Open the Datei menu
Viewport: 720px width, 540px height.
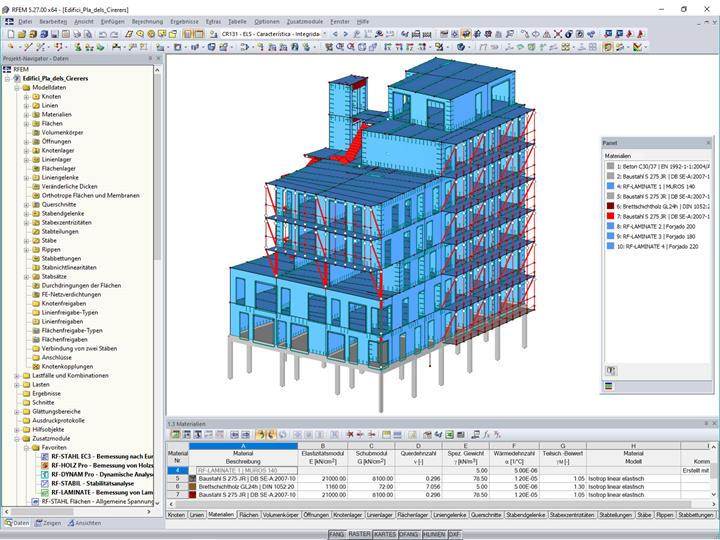pyautogui.click(x=25, y=22)
